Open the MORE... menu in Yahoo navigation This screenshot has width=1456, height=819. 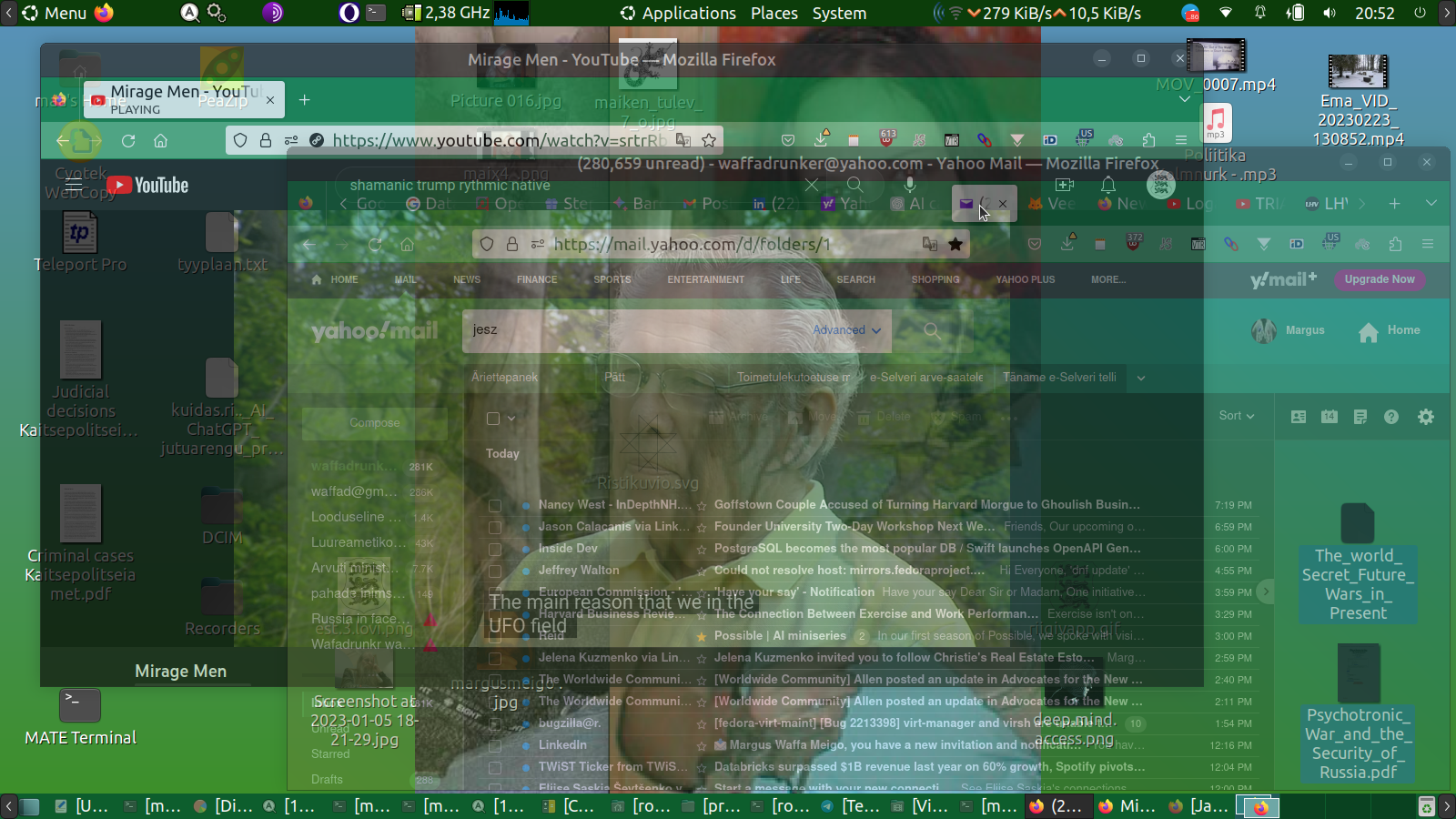point(1108,279)
